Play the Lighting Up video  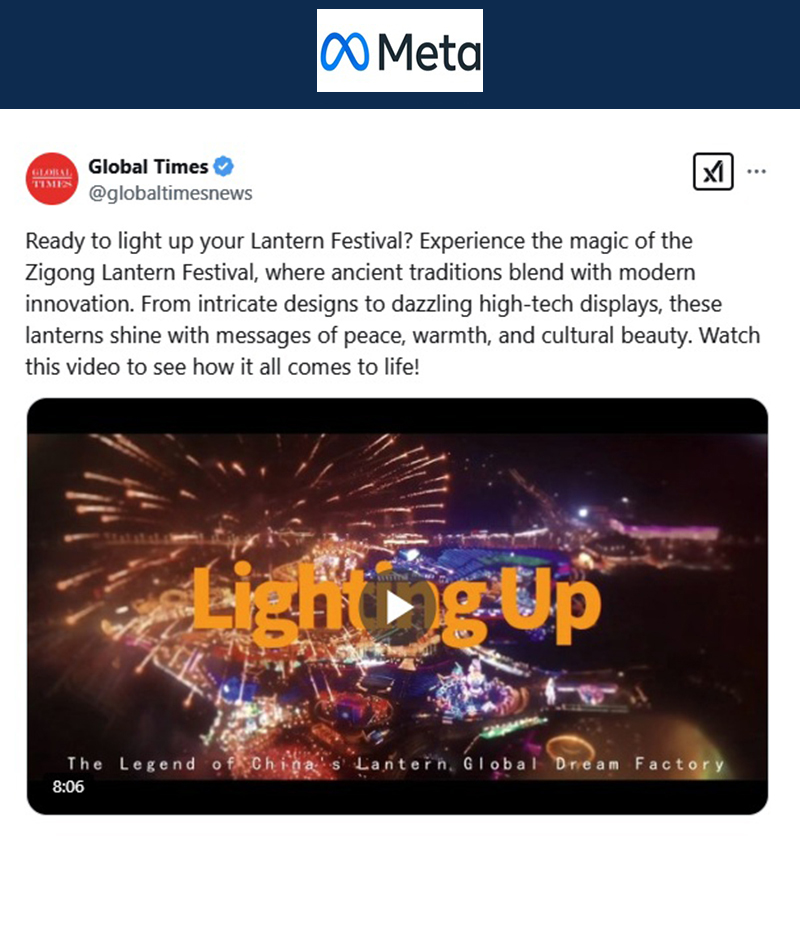(399, 608)
